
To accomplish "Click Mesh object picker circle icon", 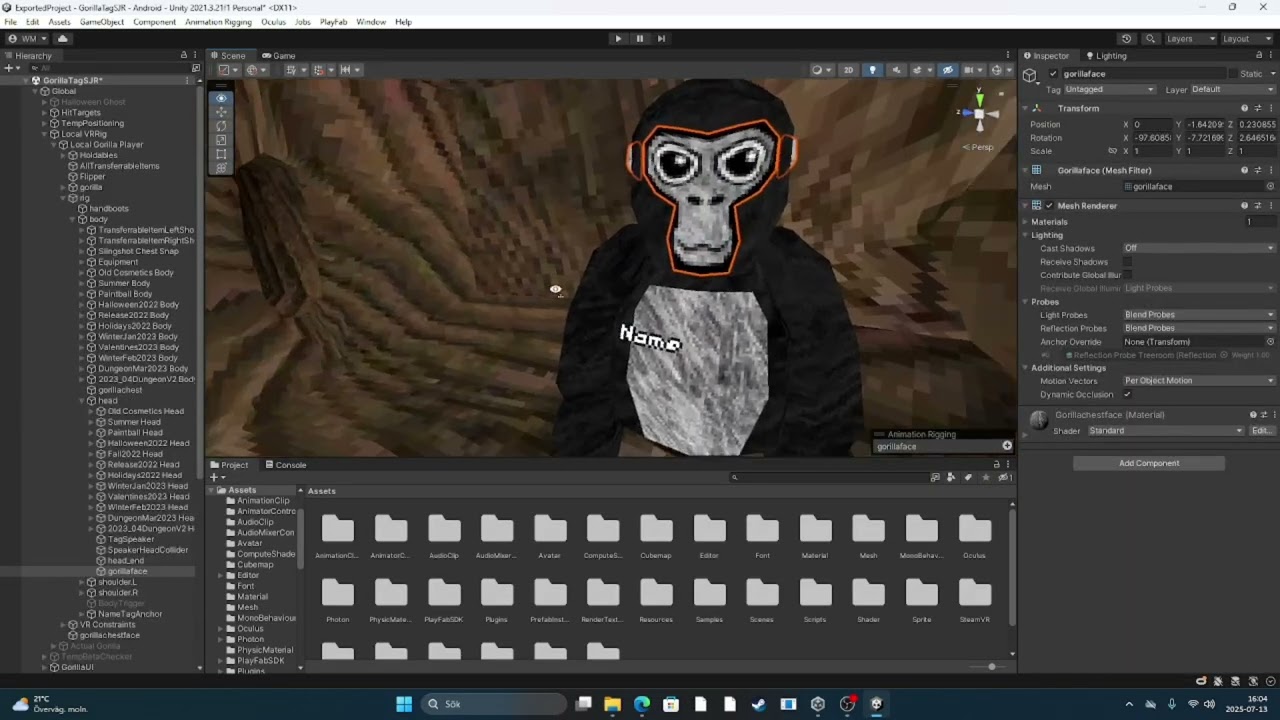I will pyautogui.click(x=1270, y=187).
